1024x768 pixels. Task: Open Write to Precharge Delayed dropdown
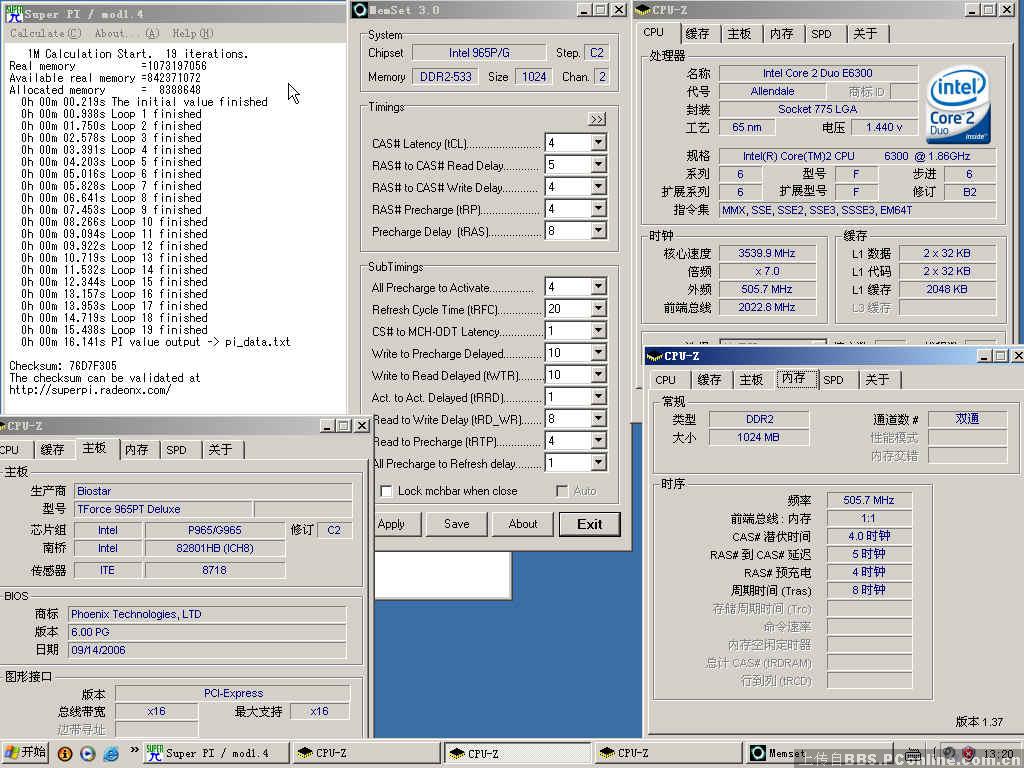click(598, 353)
